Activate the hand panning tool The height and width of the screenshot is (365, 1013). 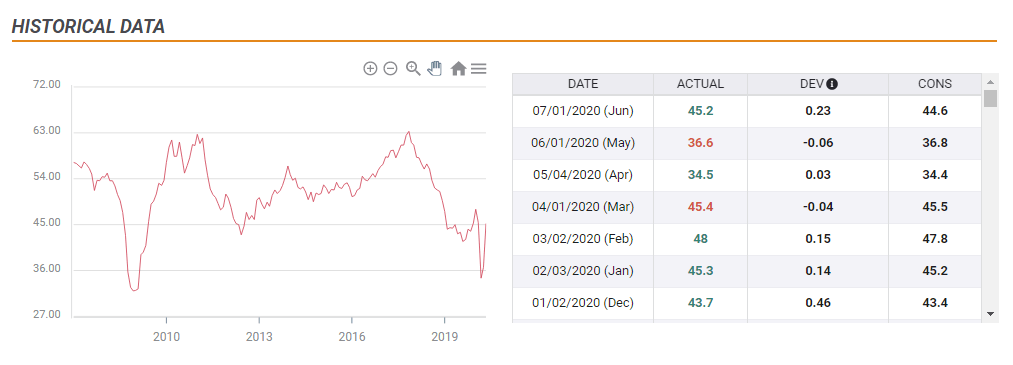(x=435, y=68)
